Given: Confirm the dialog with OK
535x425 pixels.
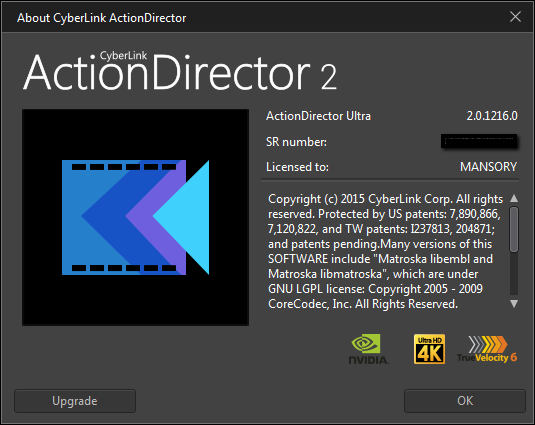Looking at the screenshot, I should click(465, 401).
